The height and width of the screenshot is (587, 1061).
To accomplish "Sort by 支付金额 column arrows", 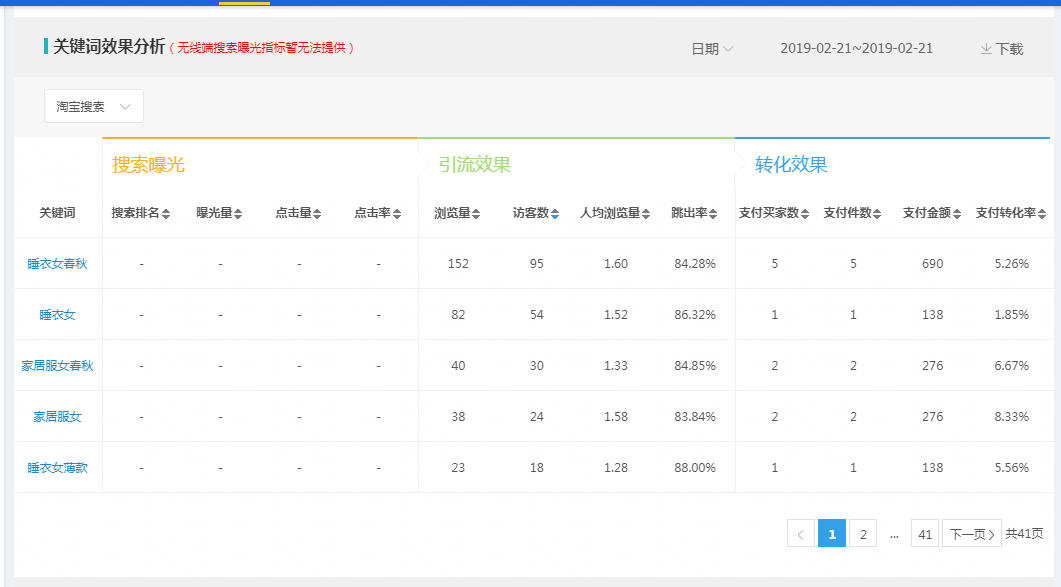I will click(957, 213).
